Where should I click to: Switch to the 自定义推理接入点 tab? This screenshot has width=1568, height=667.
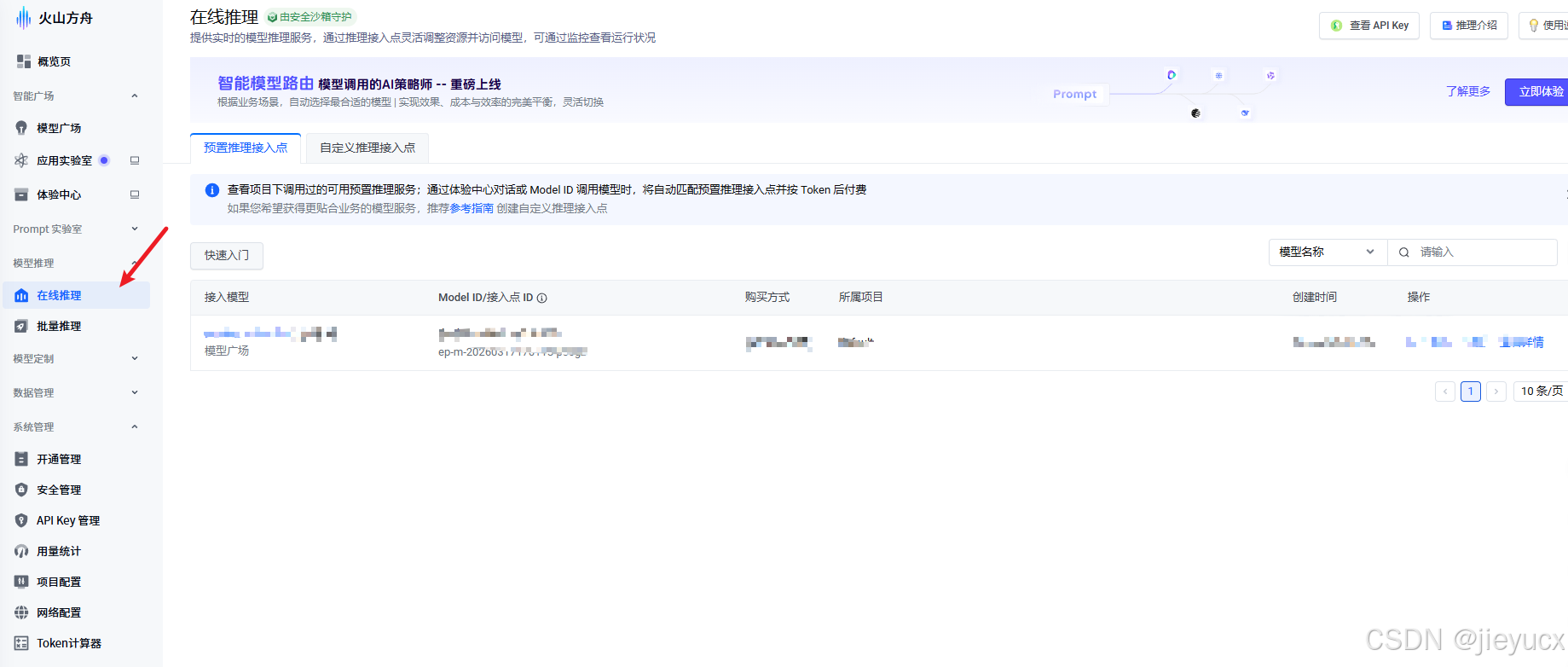pos(367,148)
